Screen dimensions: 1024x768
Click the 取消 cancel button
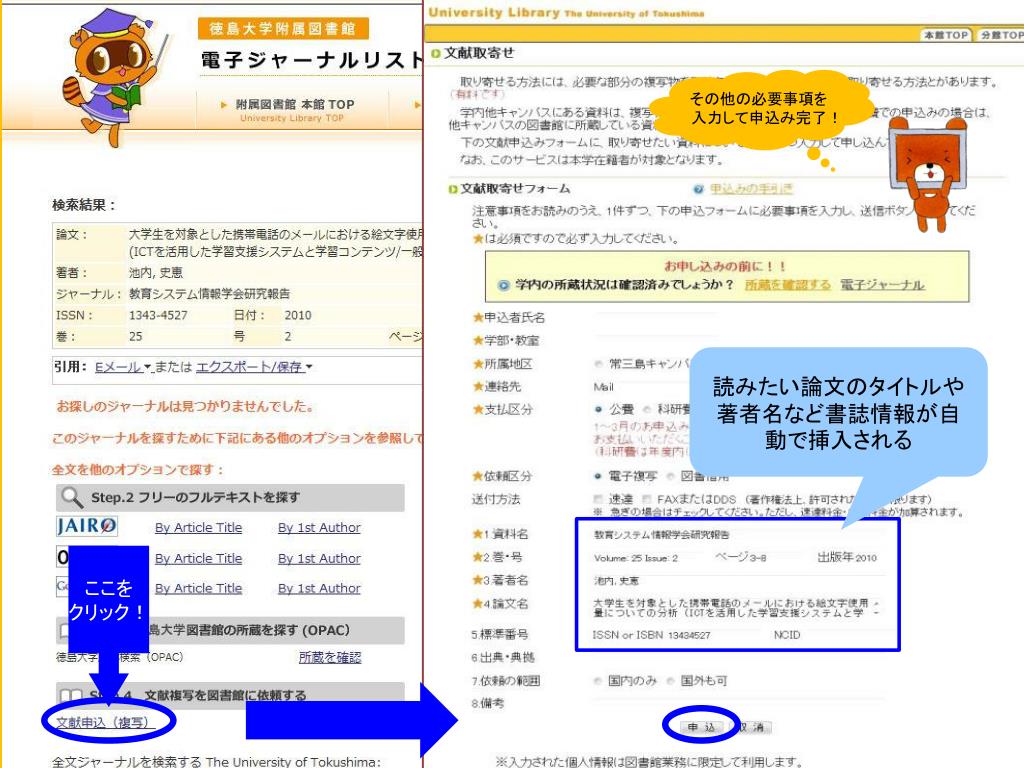[x=752, y=727]
